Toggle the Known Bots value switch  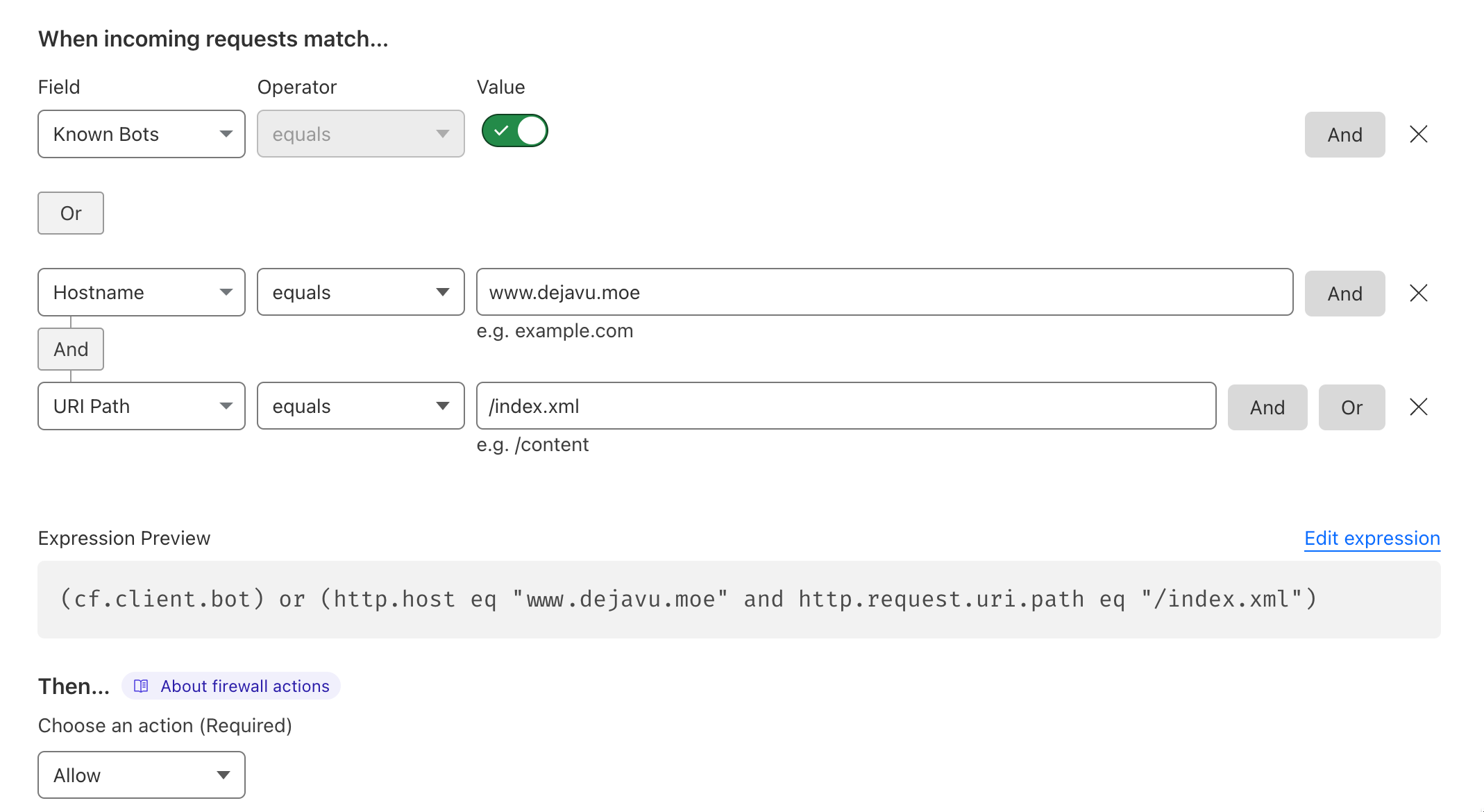[514, 130]
